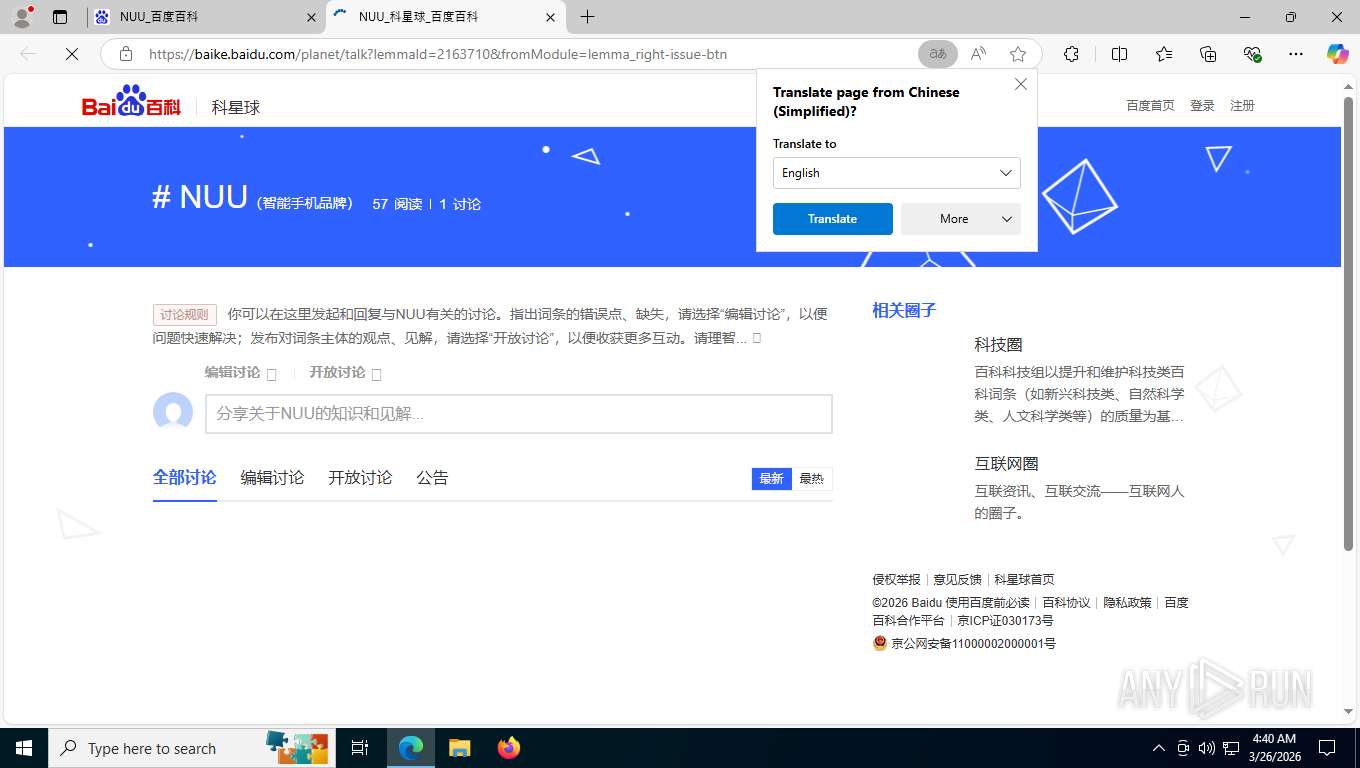Open Split screen icon
Image resolution: width=1360 pixels, height=768 pixels.
[x=1119, y=54]
